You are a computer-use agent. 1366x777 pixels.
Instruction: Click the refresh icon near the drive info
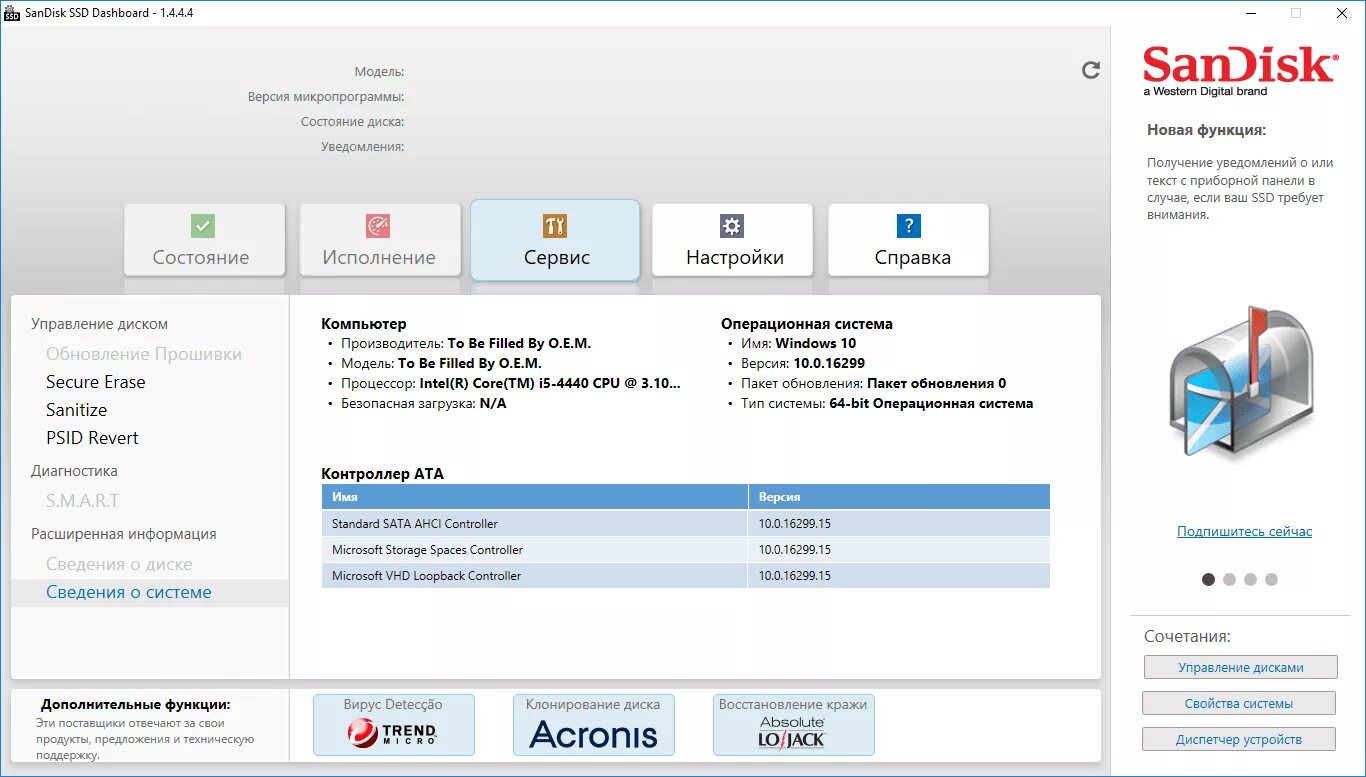click(x=1091, y=70)
